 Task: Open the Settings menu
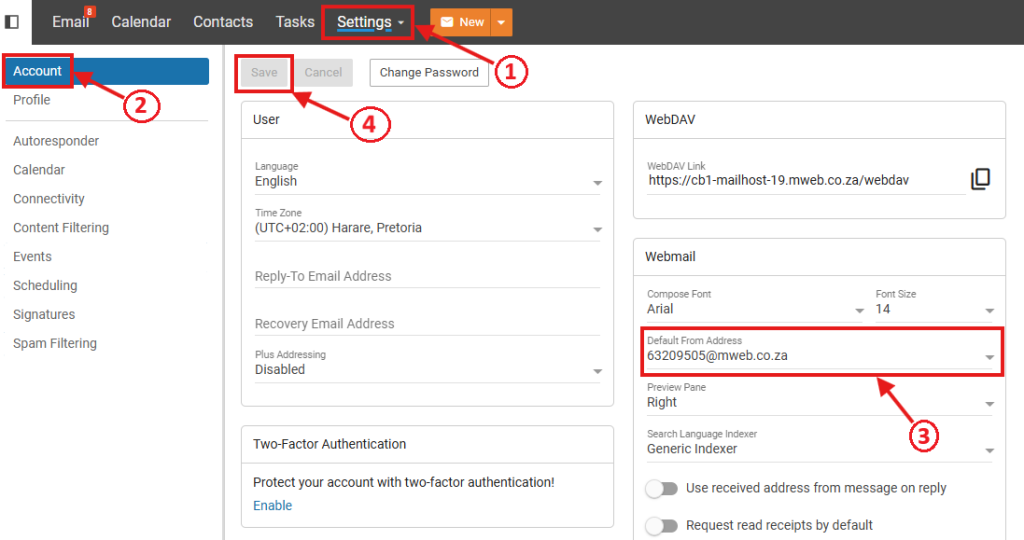click(x=369, y=22)
